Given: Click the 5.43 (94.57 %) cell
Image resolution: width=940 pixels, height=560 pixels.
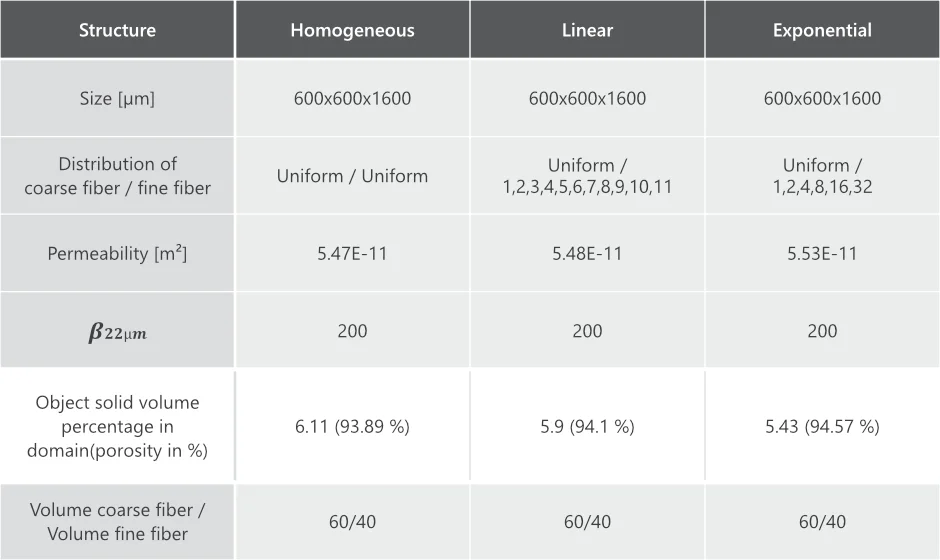Looking at the screenshot, I should click(x=822, y=427).
